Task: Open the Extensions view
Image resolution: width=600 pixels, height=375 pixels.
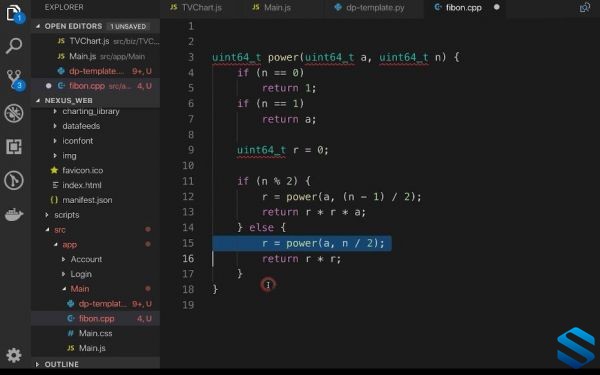Action: [x=14, y=147]
